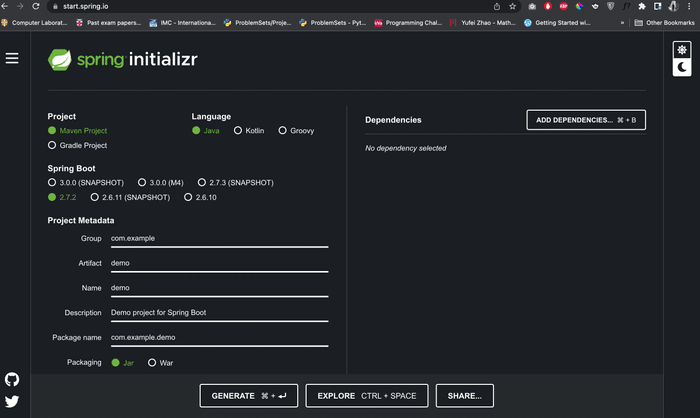Open the GitHub link icon
Screen dimensions: 700x418
tap(12, 380)
